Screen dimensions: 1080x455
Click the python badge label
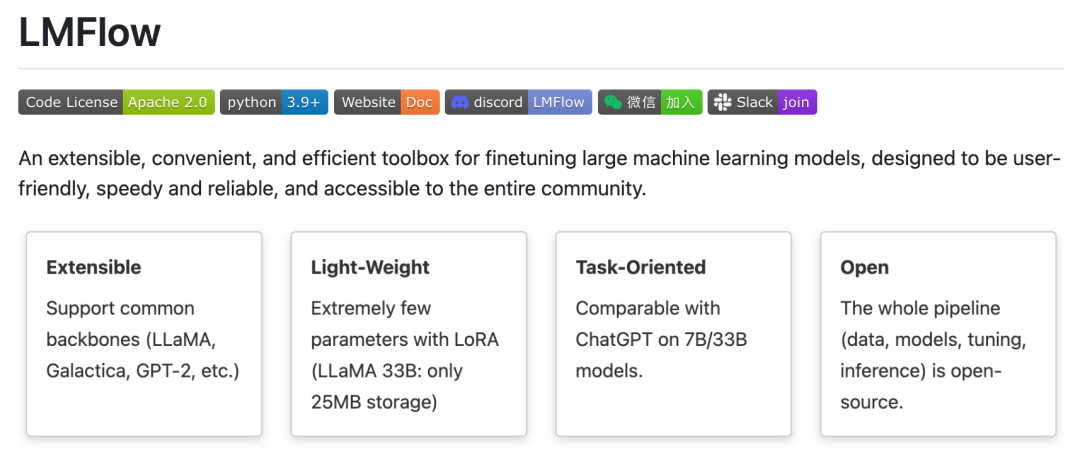251,102
